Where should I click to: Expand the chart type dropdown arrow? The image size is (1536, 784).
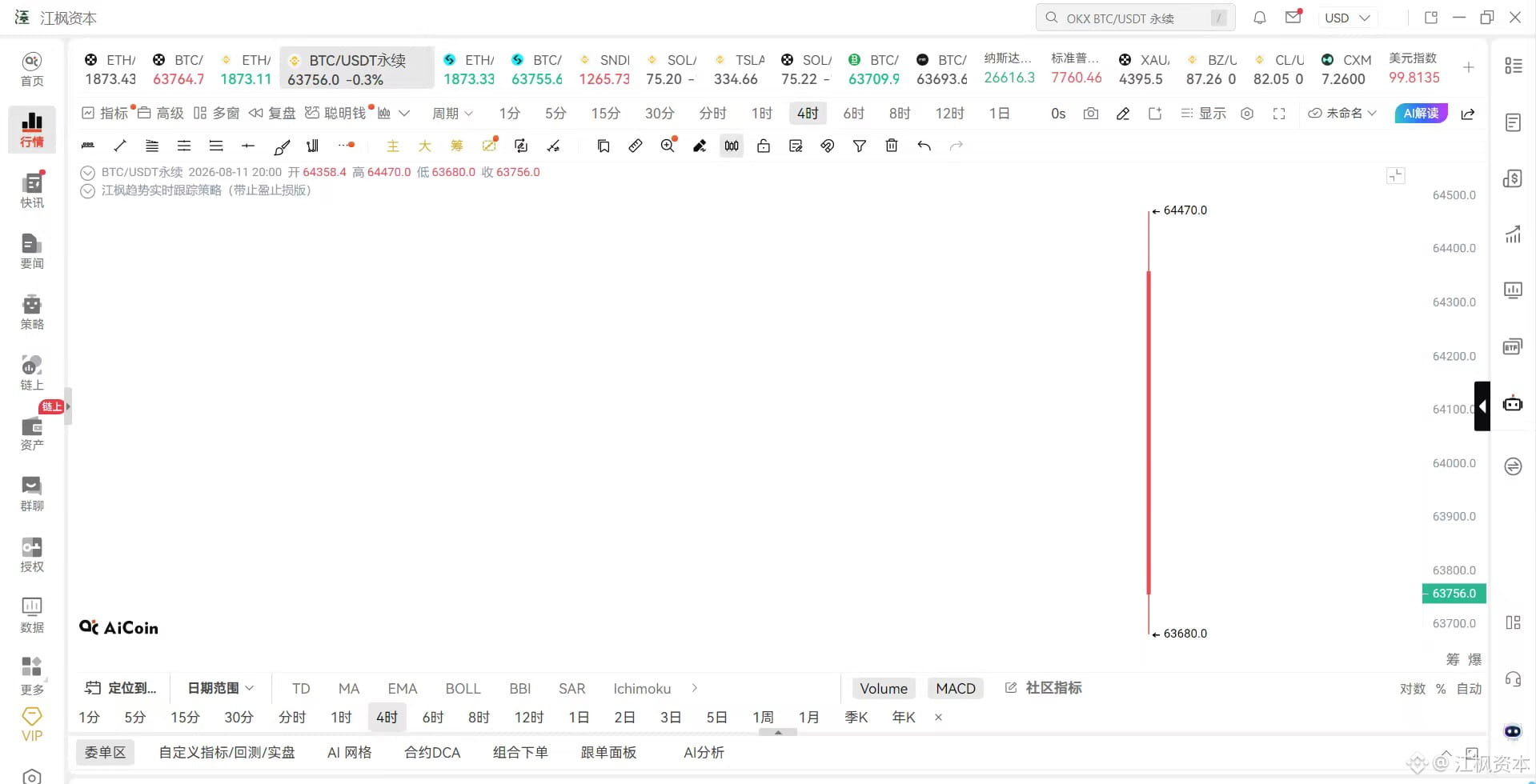(404, 114)
